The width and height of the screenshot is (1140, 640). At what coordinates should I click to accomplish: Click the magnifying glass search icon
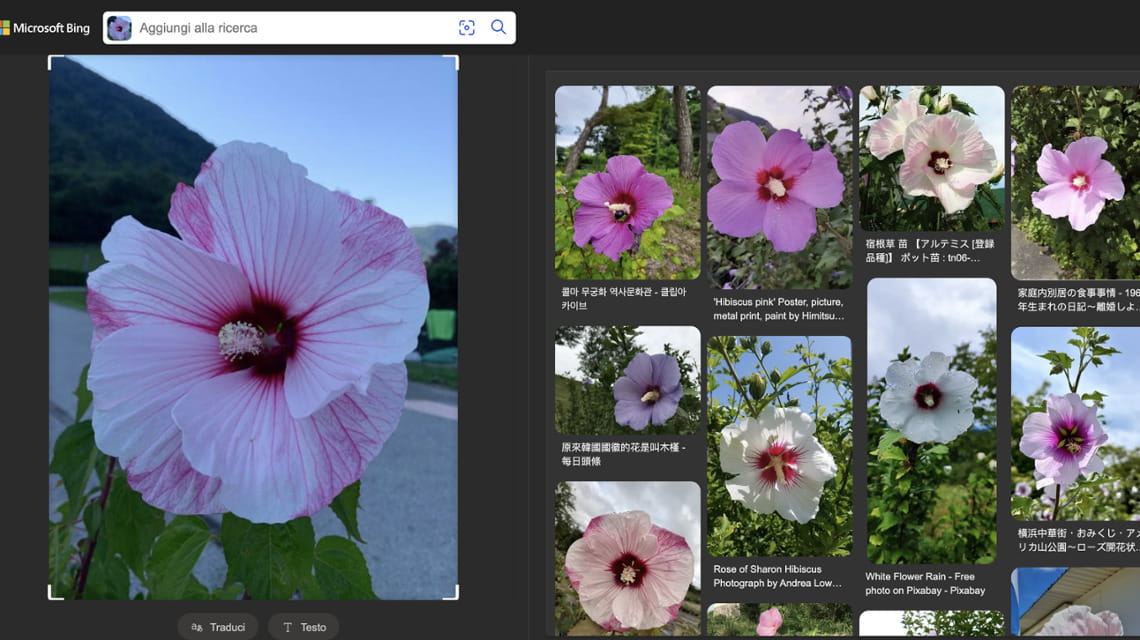[498, 28]
